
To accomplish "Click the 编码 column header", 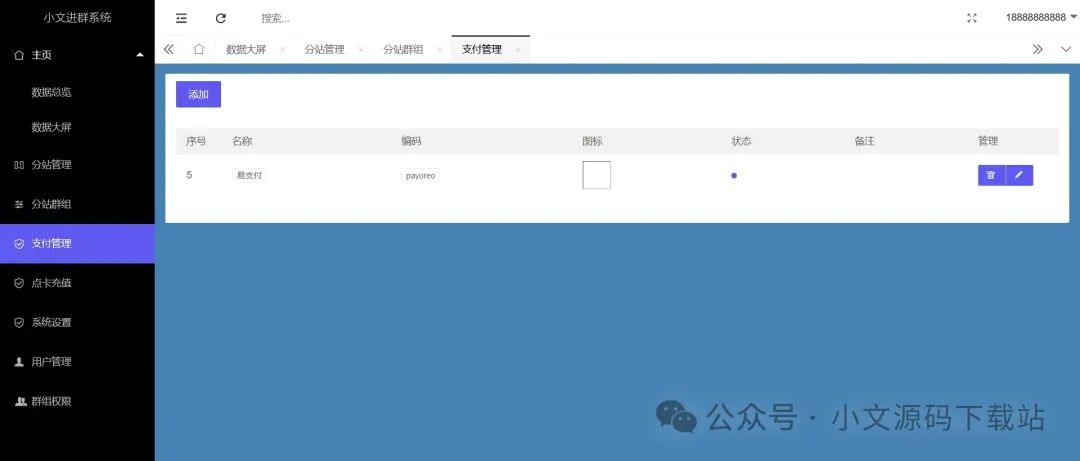I will pyautogui.click(x=411, y=141).
